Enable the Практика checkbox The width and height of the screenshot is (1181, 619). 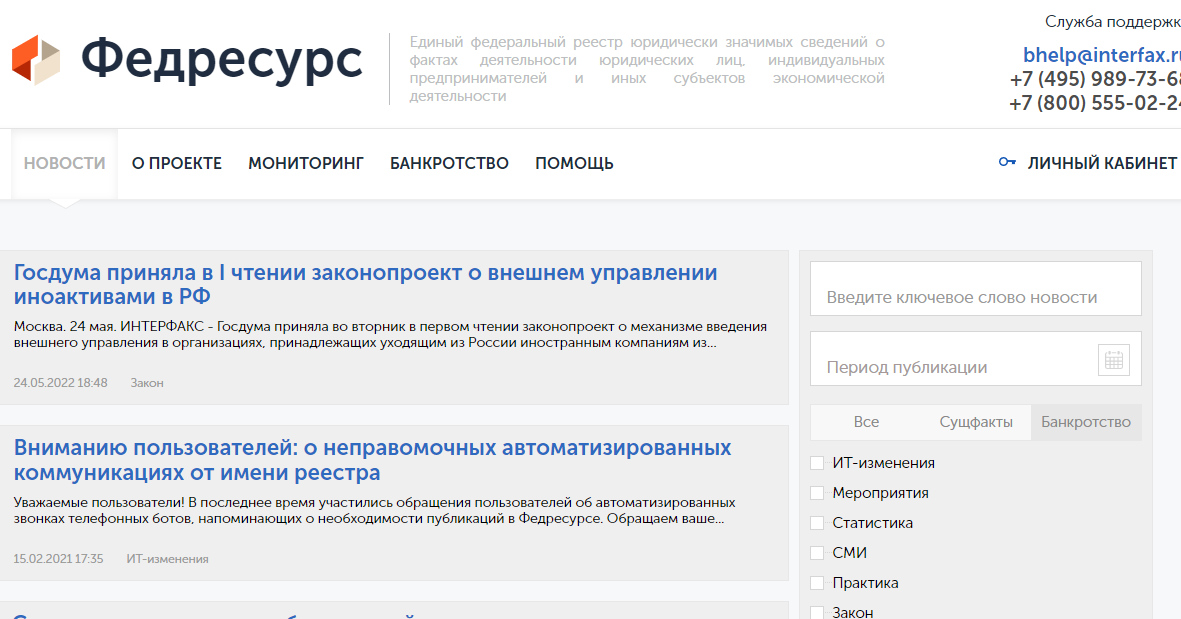click(817, 583)
